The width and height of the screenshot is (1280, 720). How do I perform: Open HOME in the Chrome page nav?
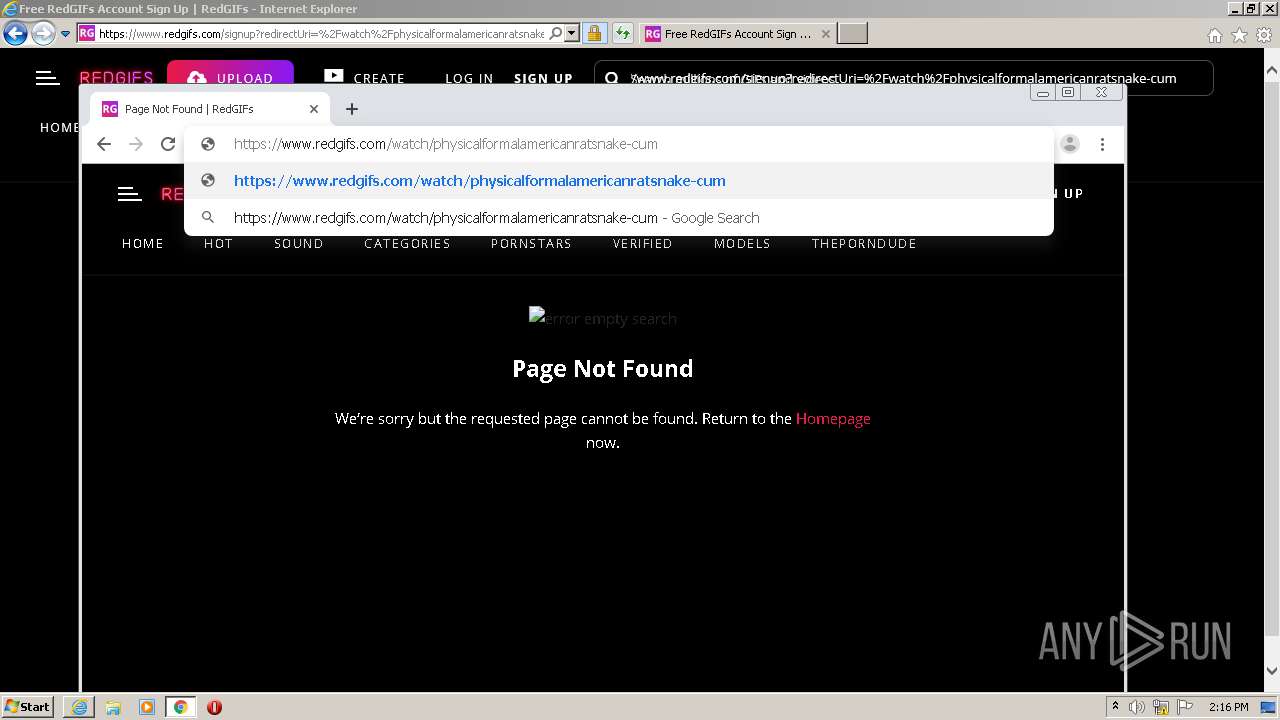(x=143, y=243)
